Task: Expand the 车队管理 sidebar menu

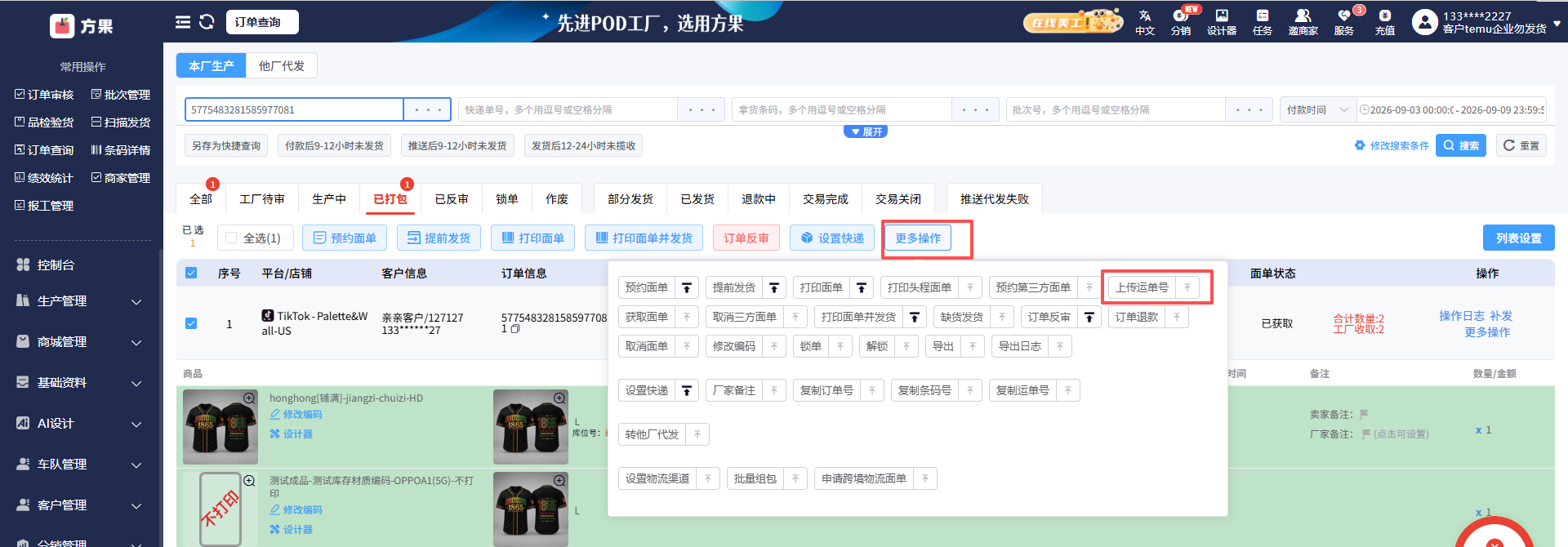Action: coord(80,465)
